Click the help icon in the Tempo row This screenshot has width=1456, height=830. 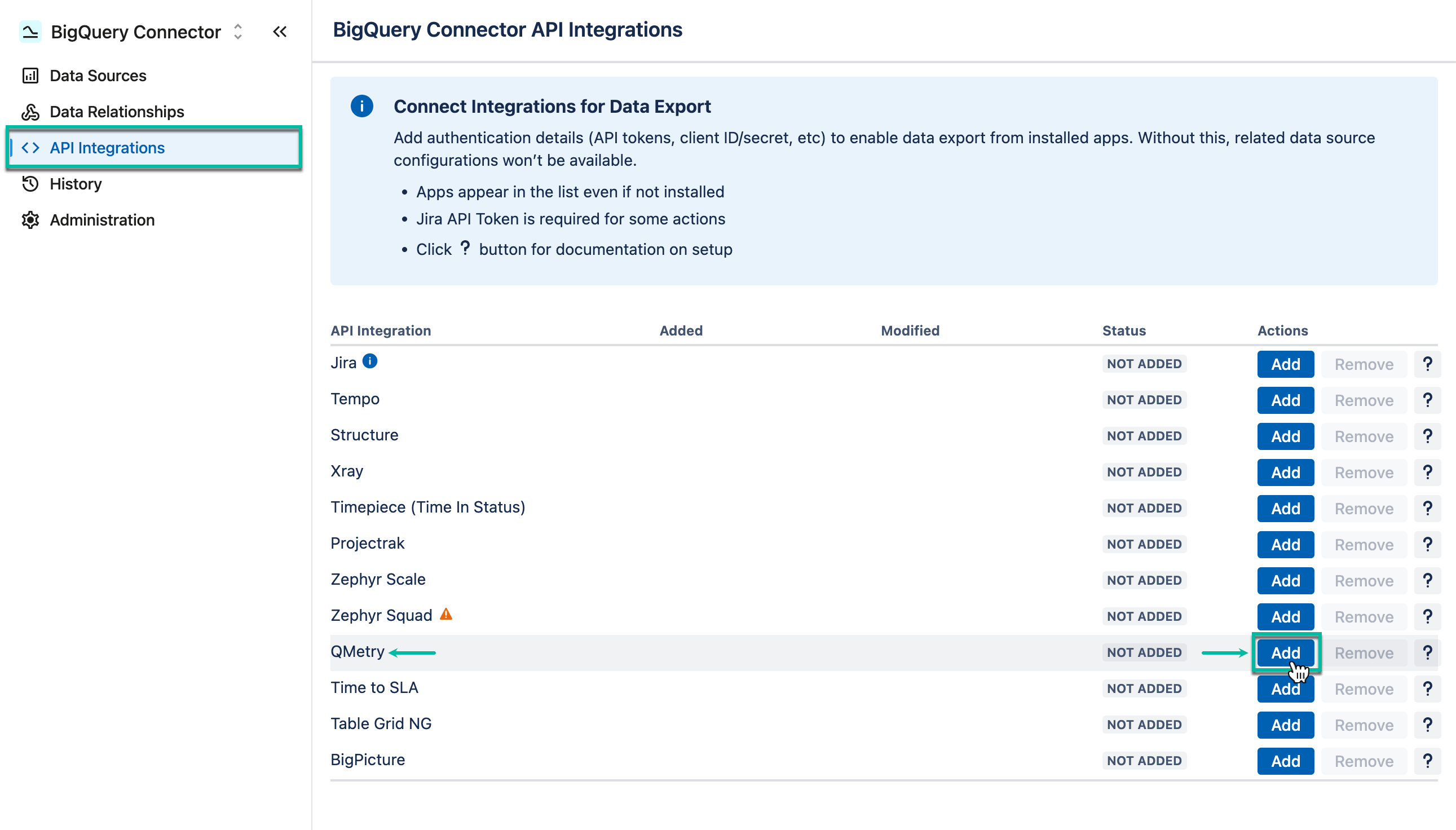1427,400
